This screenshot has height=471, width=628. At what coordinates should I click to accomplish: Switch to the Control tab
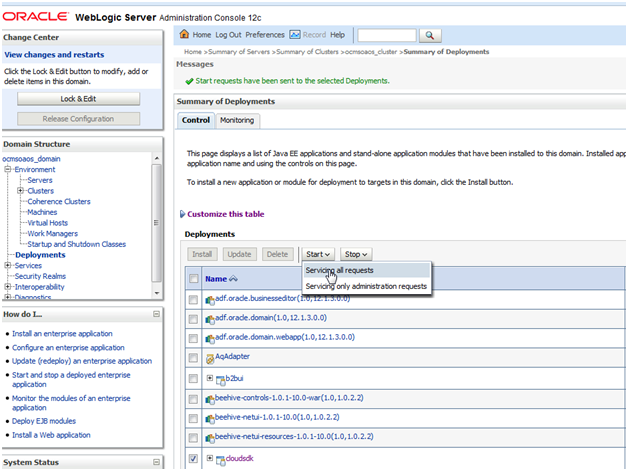point(196,120)
